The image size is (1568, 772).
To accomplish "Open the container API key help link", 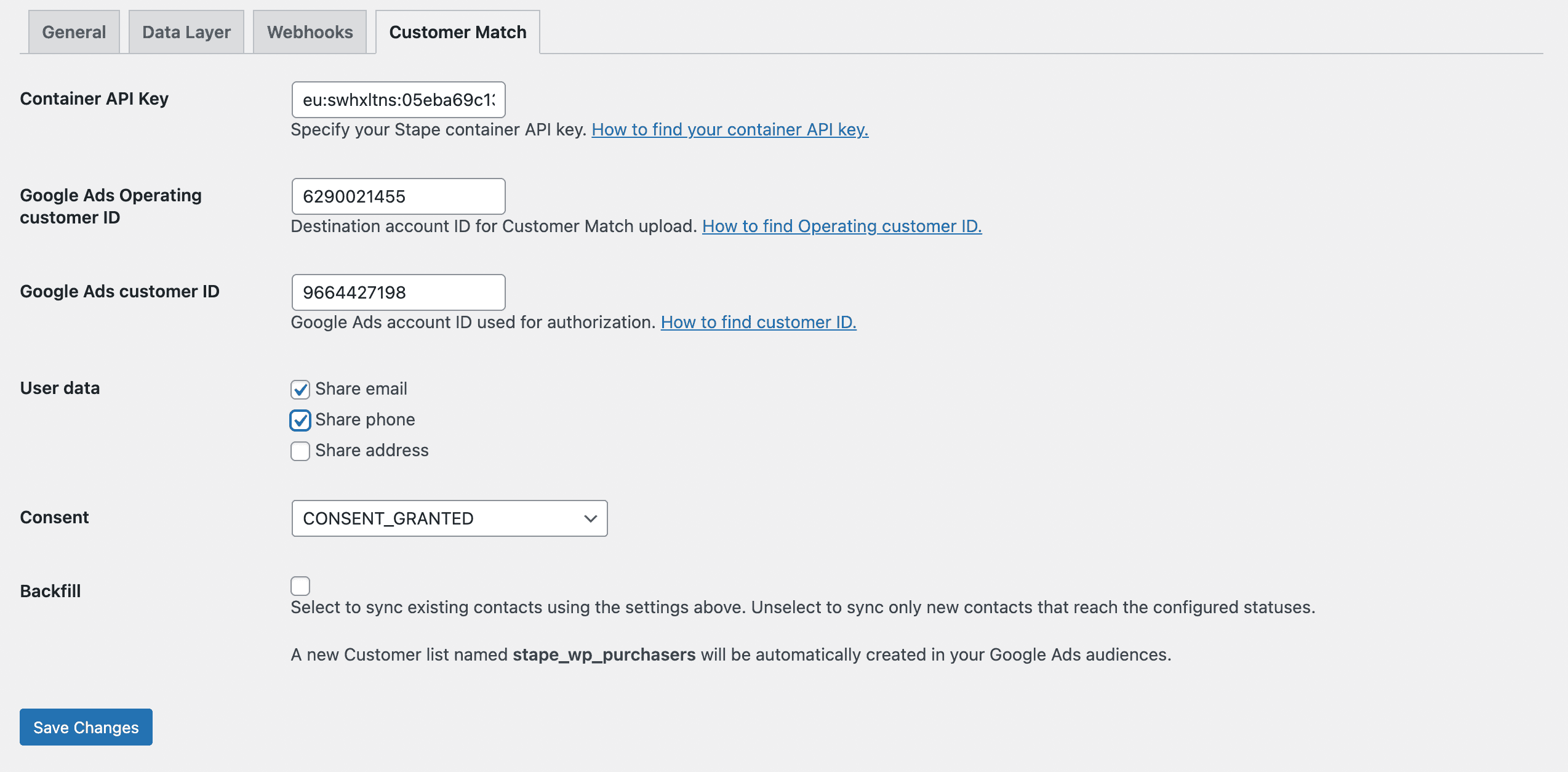I will point(730,130).
